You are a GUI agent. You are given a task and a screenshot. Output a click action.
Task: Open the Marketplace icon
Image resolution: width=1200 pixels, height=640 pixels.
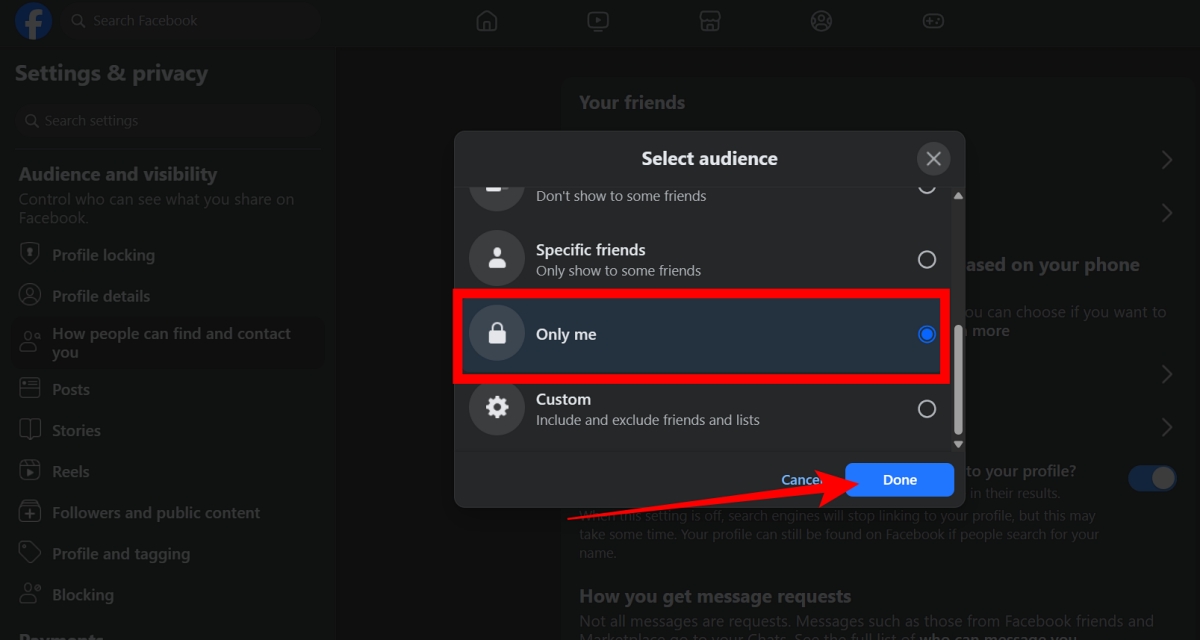point(710,21)
